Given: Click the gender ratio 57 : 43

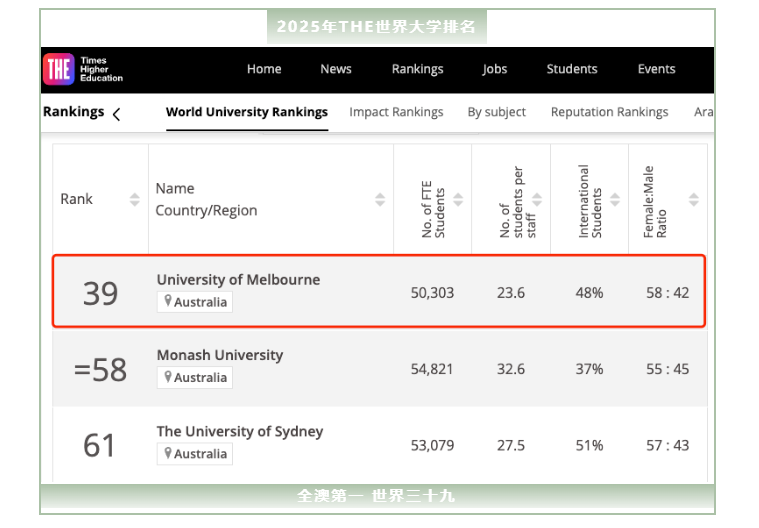Looking at the screenshot, I should (x=668, y=445).
